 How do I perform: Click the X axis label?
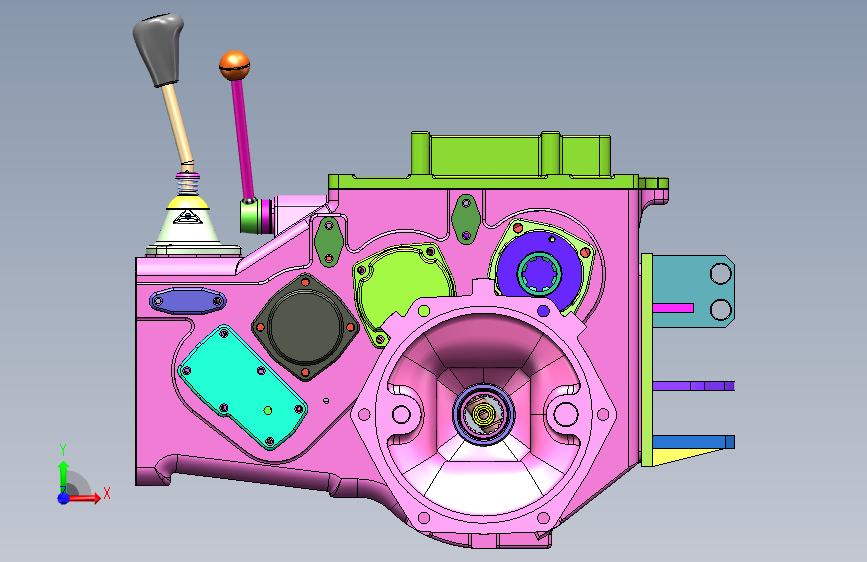pyautogui.click(x=107, y=493)
